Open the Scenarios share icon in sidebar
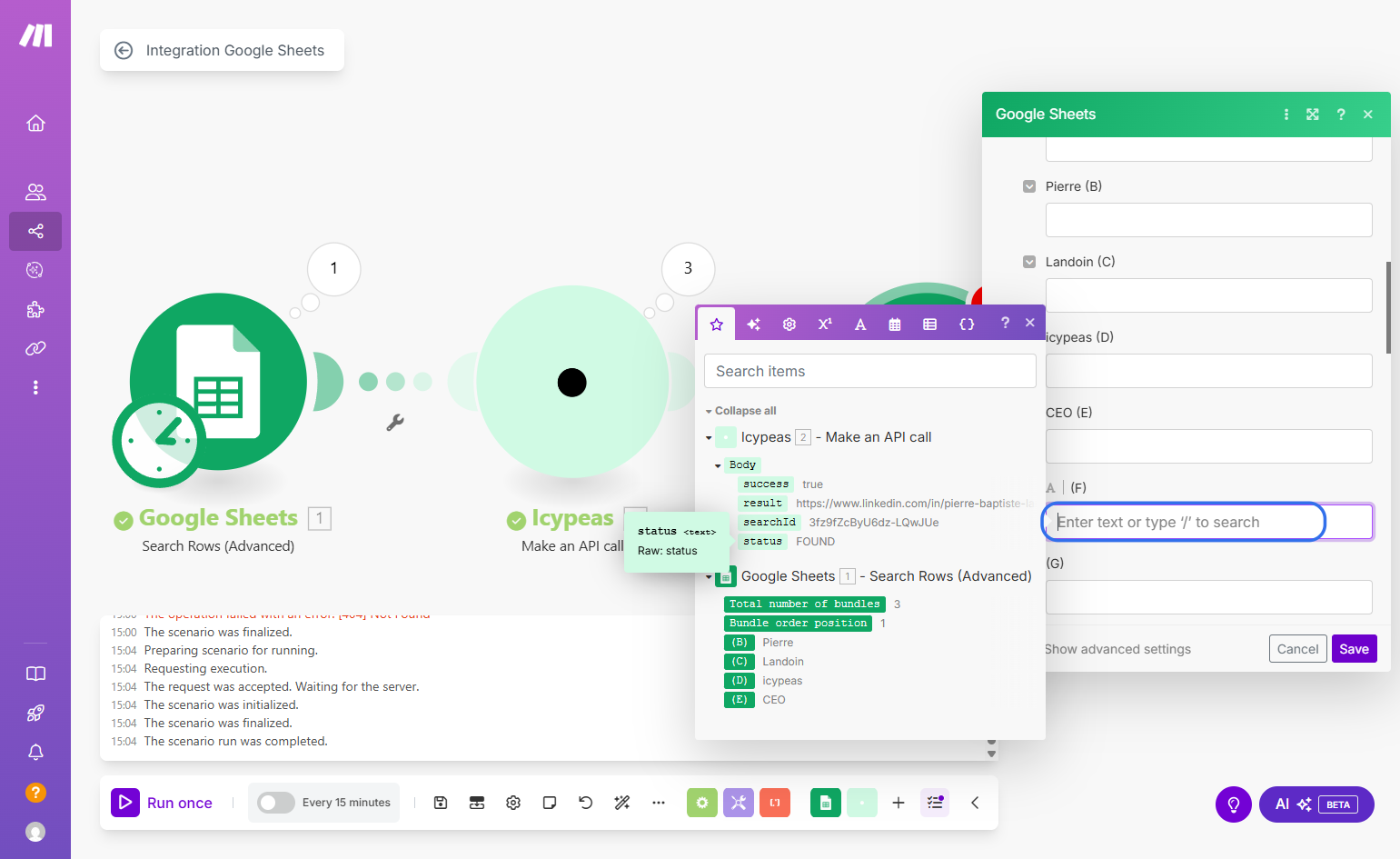1400x859 pixels. [x=35, y=231]
